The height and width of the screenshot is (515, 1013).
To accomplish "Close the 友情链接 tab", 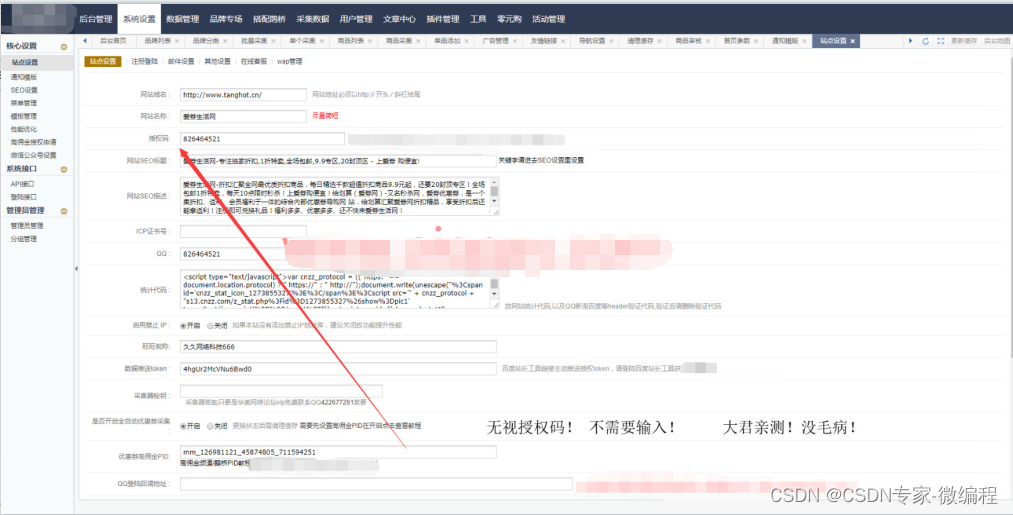I will [563, 41].
